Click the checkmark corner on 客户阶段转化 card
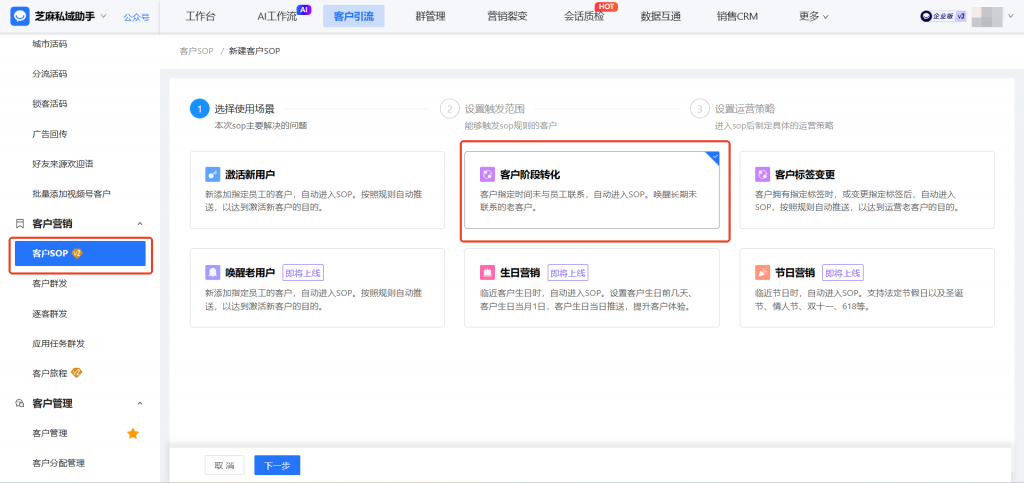 (x=714, y=157)
